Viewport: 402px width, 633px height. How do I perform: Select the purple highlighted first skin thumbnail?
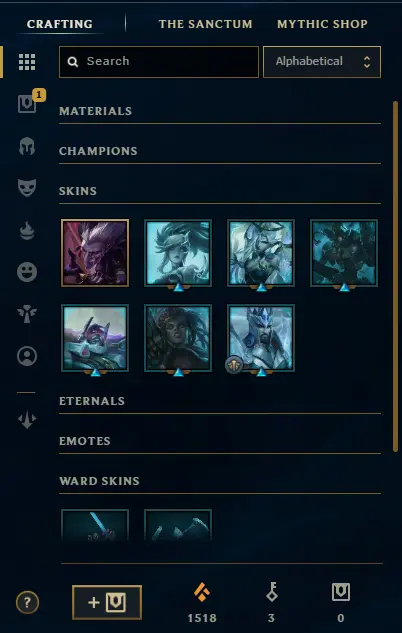coord(95,253)
